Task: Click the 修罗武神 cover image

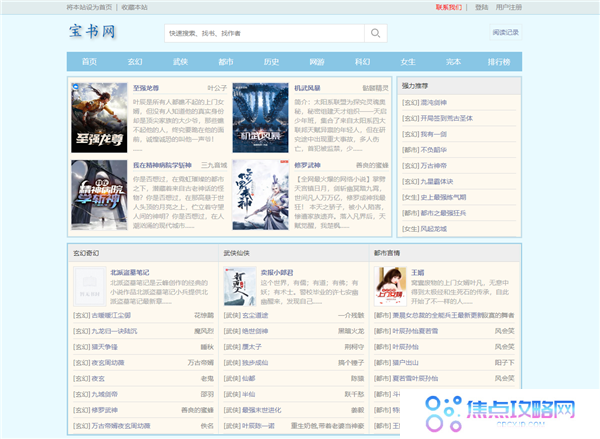Action: [260, 196]
